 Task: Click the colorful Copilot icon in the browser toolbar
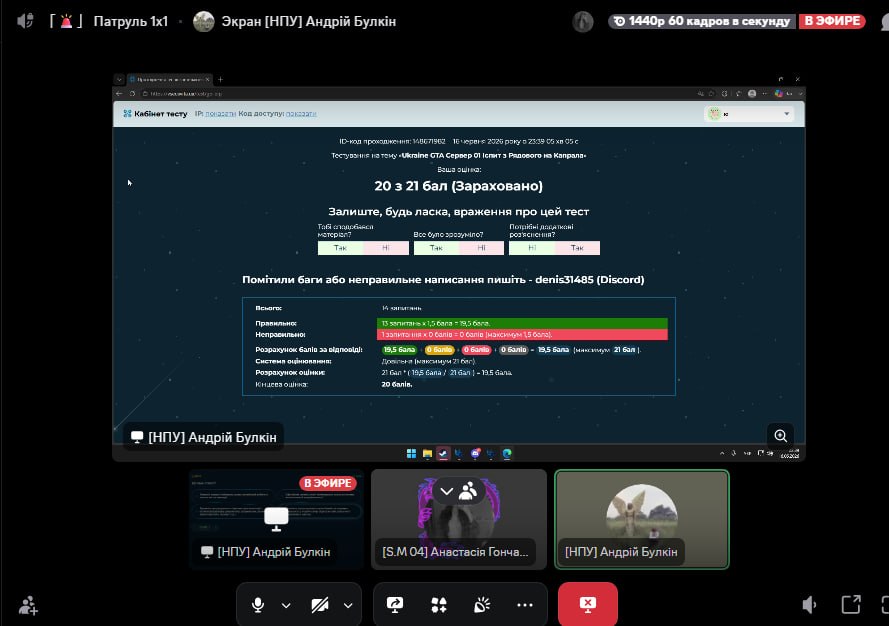pyautogui.click(x=778, y=94)
